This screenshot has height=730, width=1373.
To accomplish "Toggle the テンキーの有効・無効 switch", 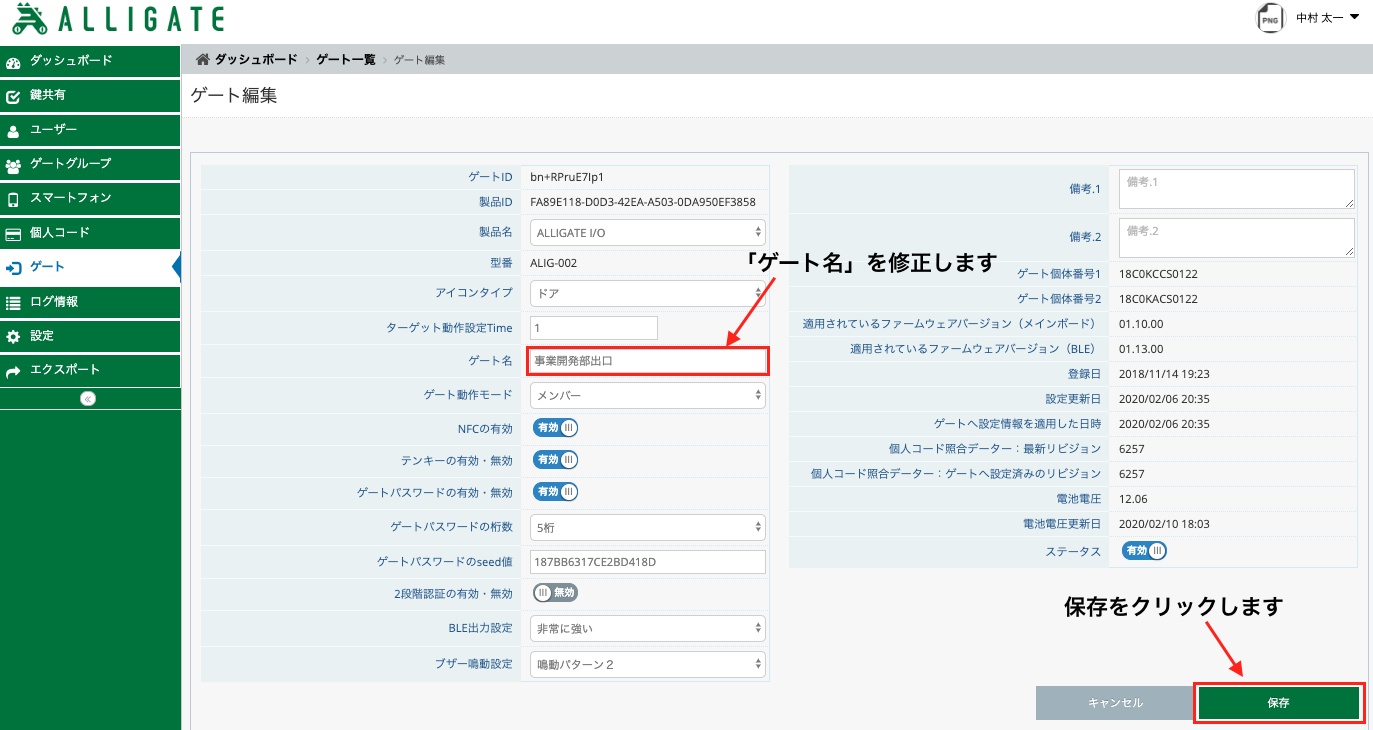I will (555, 460).
